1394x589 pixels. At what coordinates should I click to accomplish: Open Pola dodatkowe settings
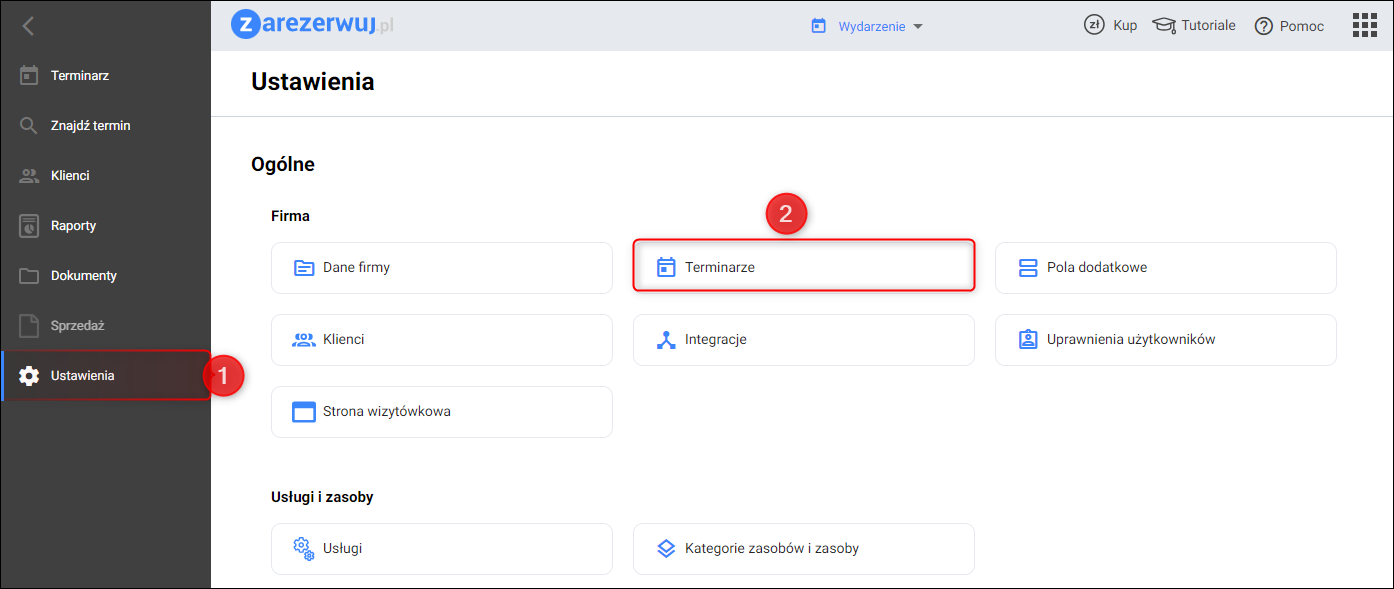point(1165,268)
